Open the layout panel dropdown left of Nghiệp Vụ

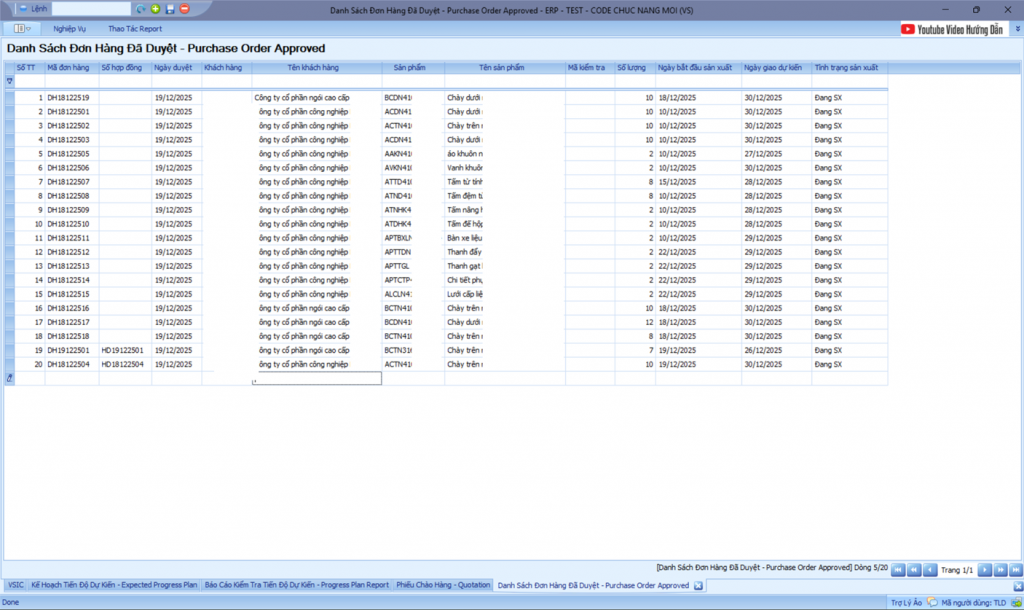click(x=23, y=29)
